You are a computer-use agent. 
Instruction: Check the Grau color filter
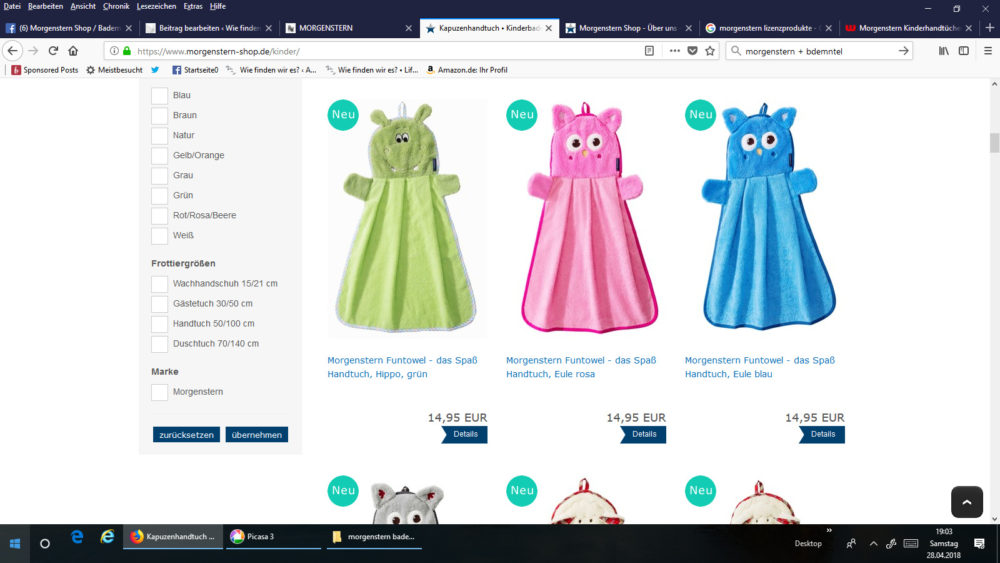[x=159, y=175]
